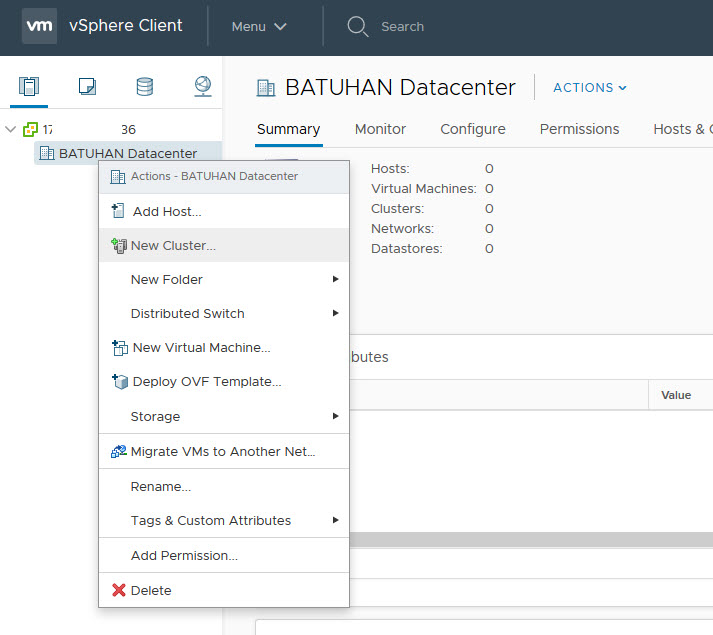Viewport: 713px width, 635px height.
Task: Type in the Search input field
Action: (403, 27)
